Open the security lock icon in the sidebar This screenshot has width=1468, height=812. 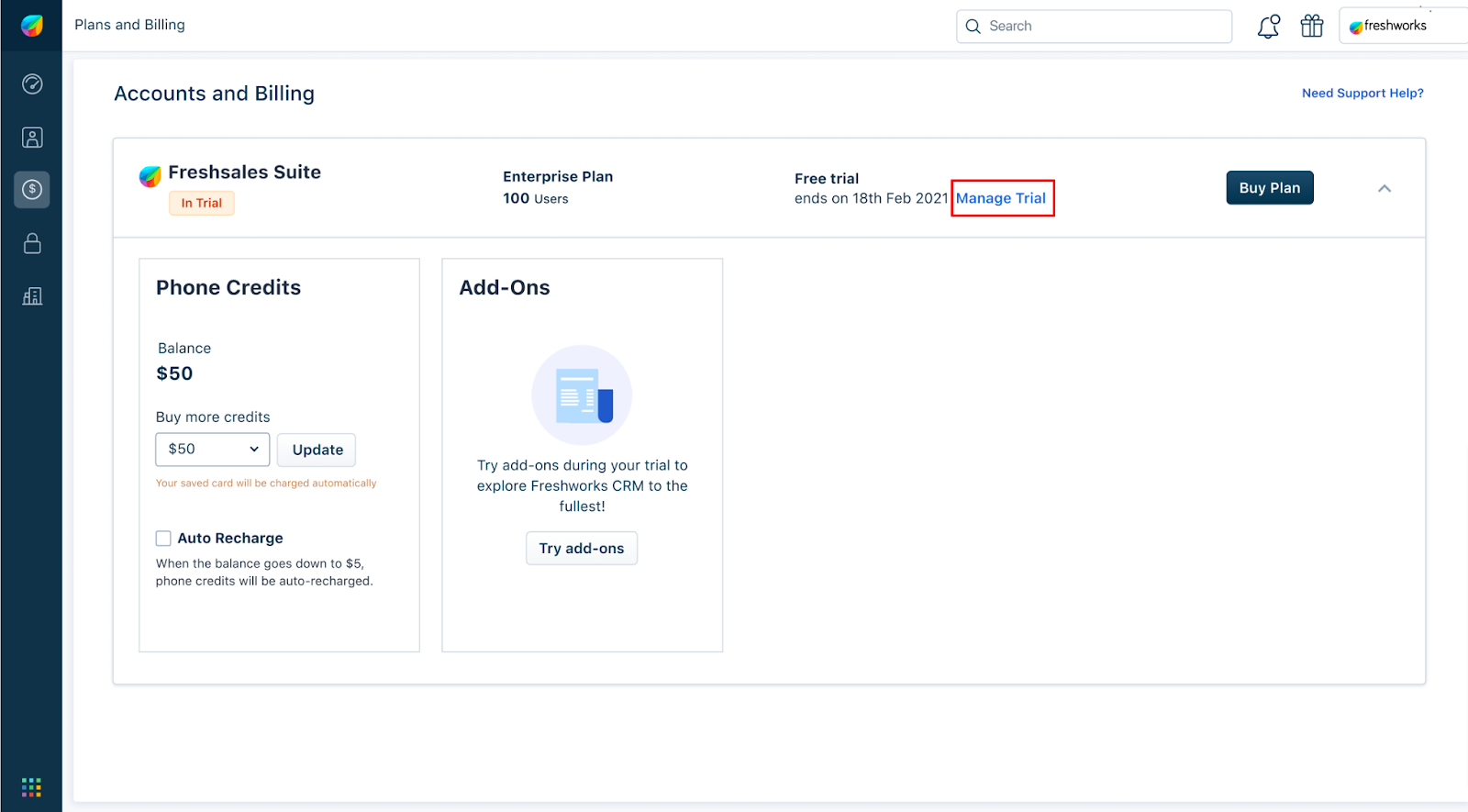(x=32, y=243)
